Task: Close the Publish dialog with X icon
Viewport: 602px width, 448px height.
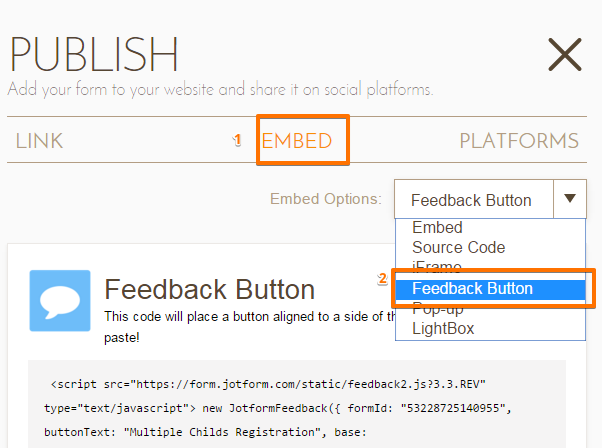Action: 565,55
